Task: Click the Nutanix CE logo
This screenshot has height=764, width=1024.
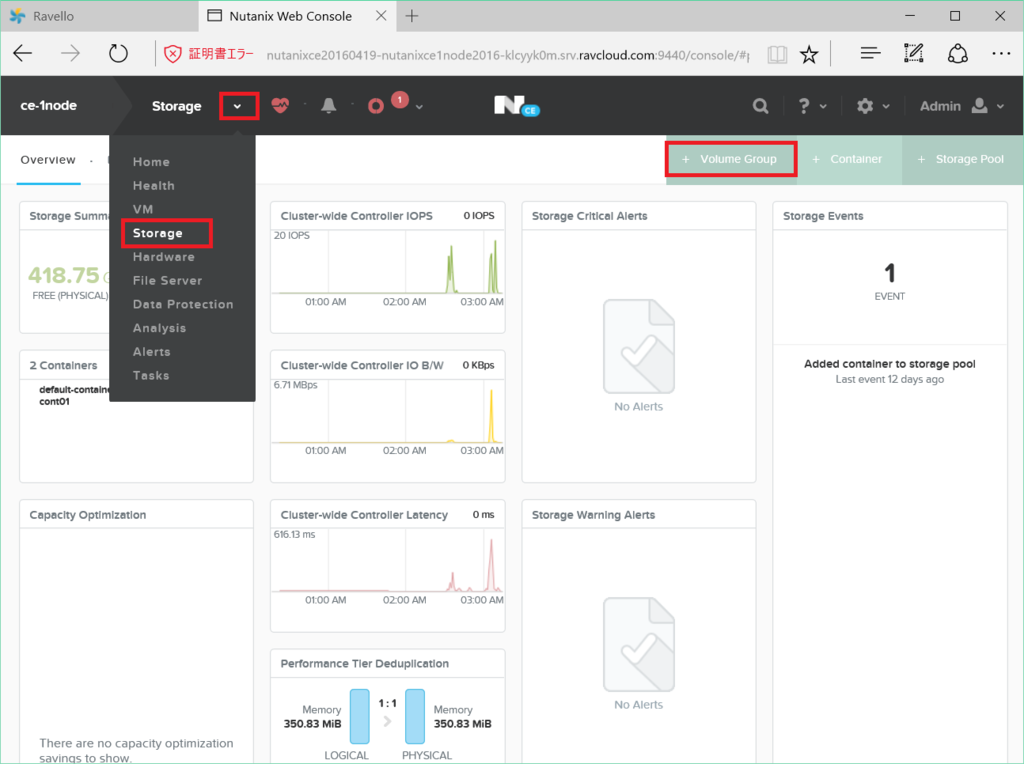Action: point(517,106)
